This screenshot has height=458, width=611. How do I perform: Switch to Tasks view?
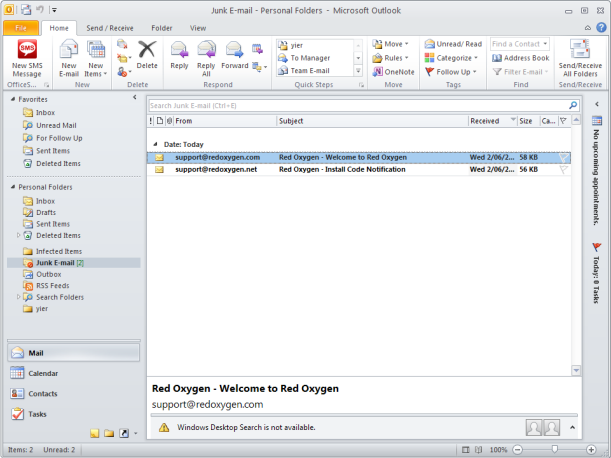point(73,414)
